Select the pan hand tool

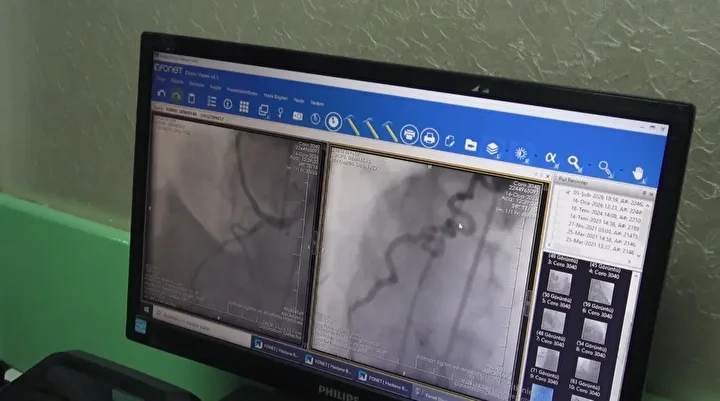click(x=639, y=173)
